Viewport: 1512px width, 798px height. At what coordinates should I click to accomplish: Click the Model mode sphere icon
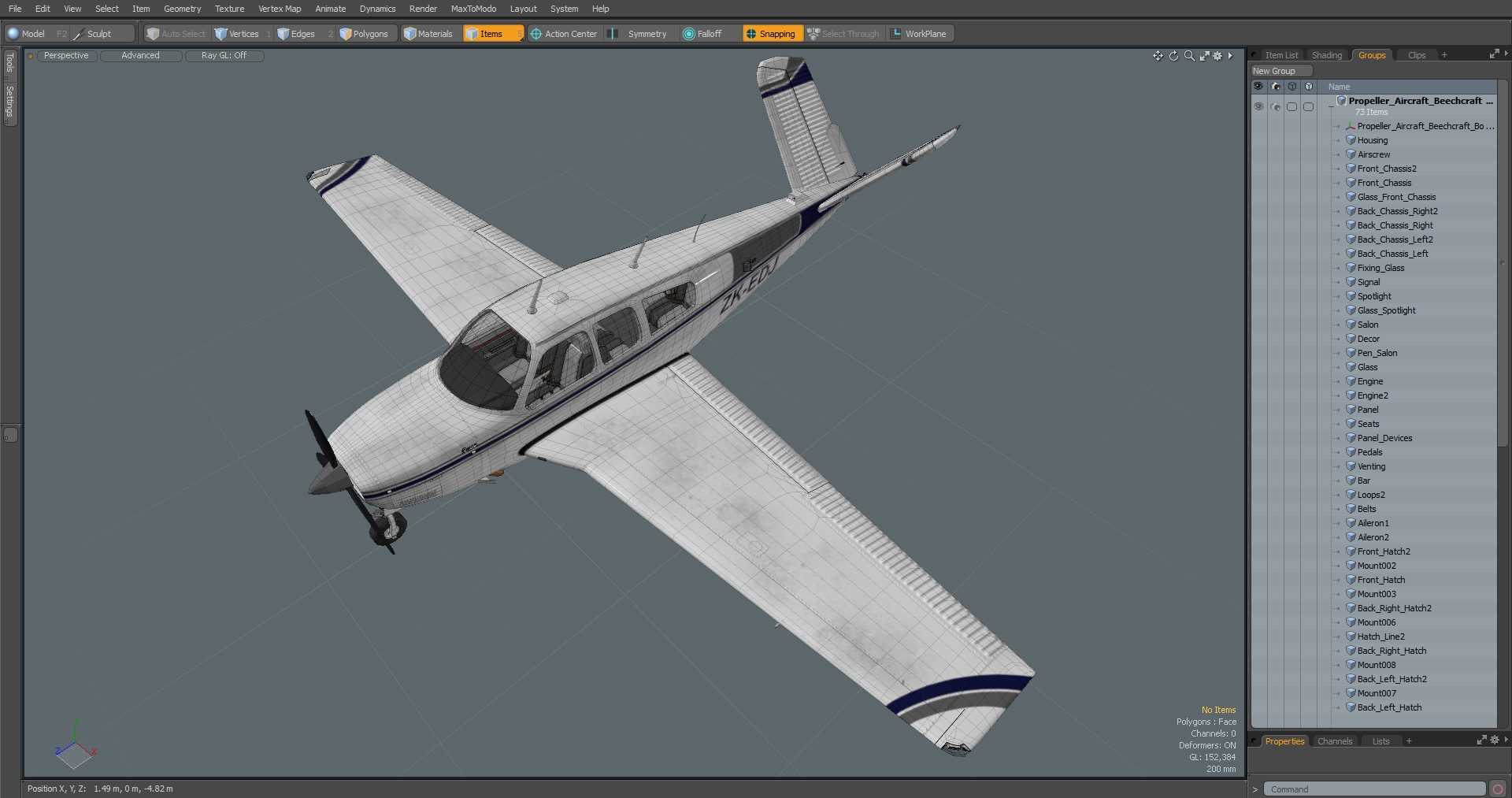(x=13, y=34)
